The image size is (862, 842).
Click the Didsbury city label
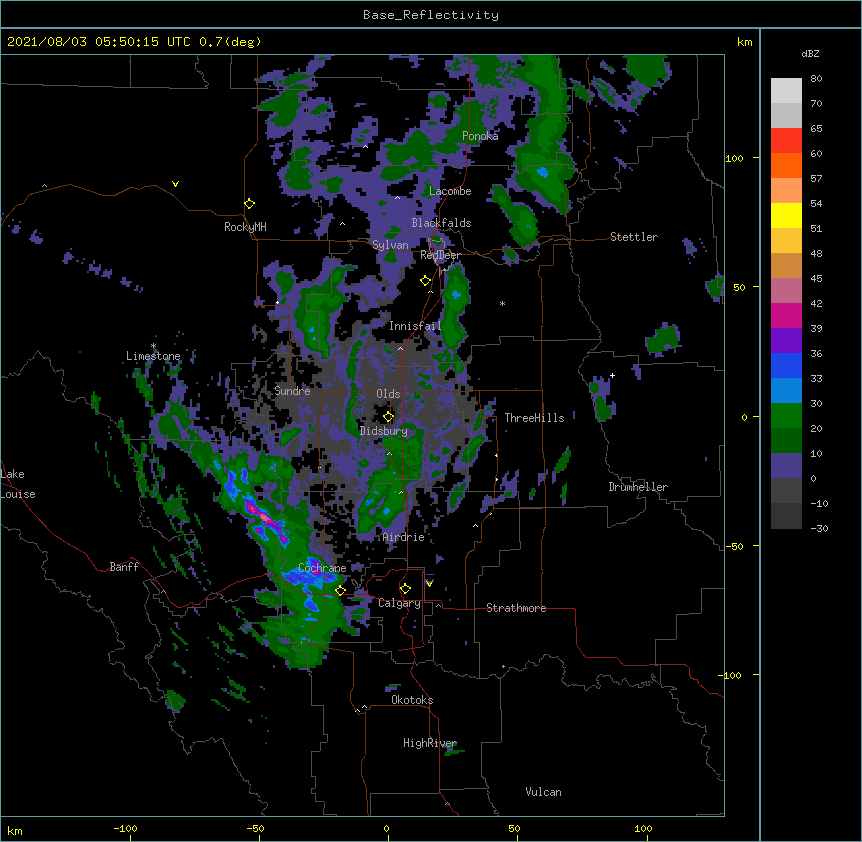(x=384, y=431)
